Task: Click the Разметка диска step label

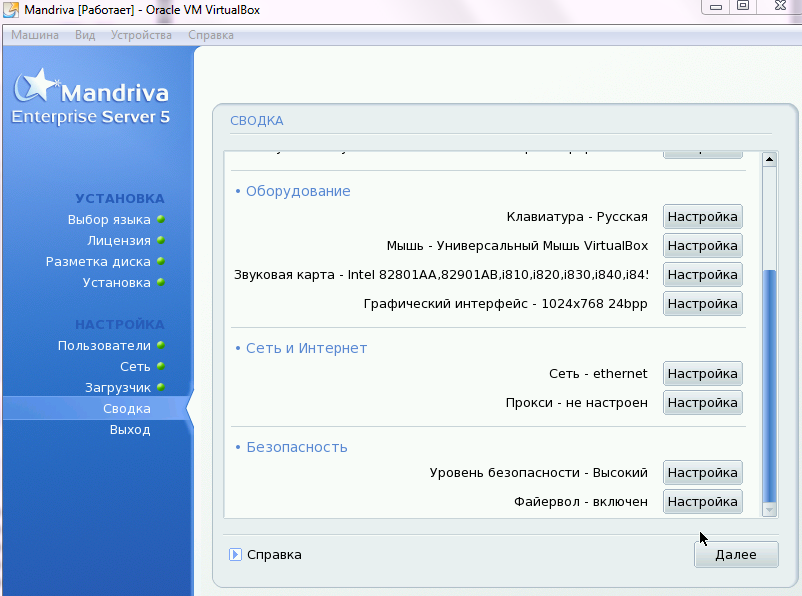Action: click(98, 262)
